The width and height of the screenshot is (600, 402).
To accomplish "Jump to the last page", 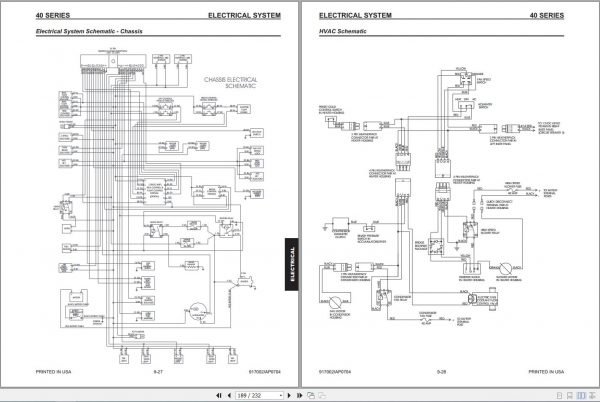I will pyautogui.click(x=300, y=395).
